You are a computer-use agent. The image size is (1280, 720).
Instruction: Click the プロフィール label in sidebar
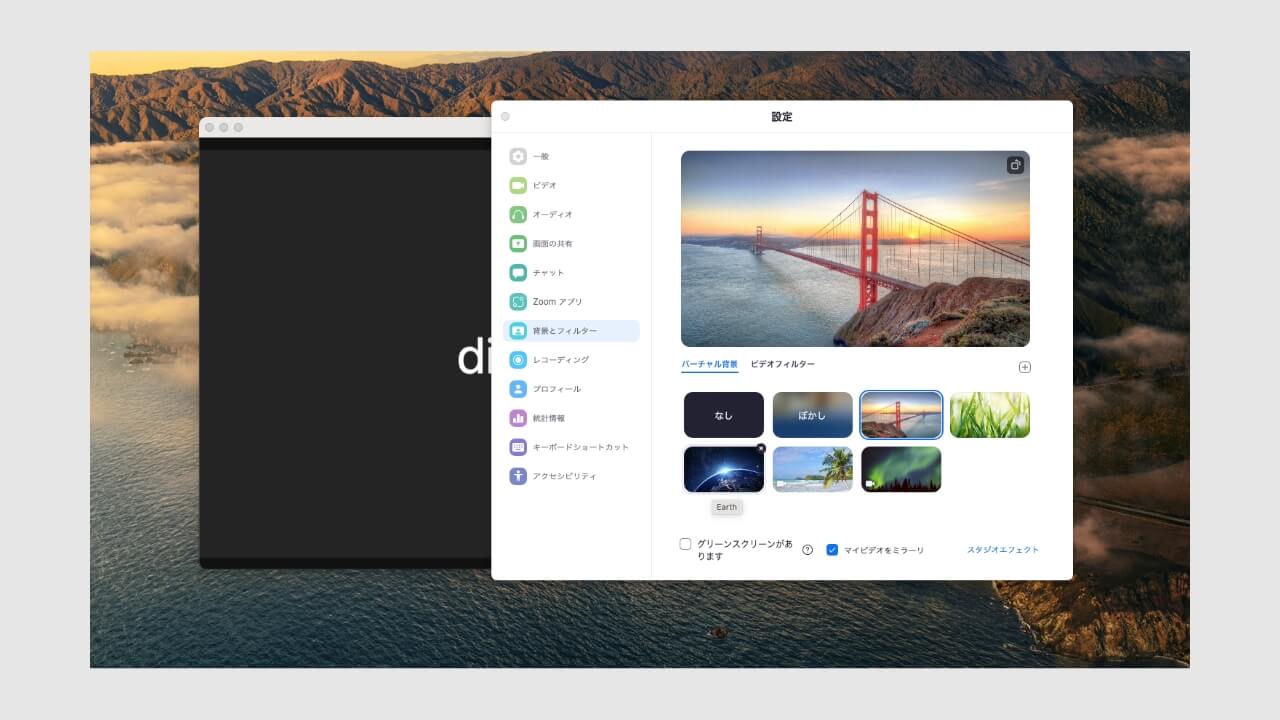pos(557,389)
